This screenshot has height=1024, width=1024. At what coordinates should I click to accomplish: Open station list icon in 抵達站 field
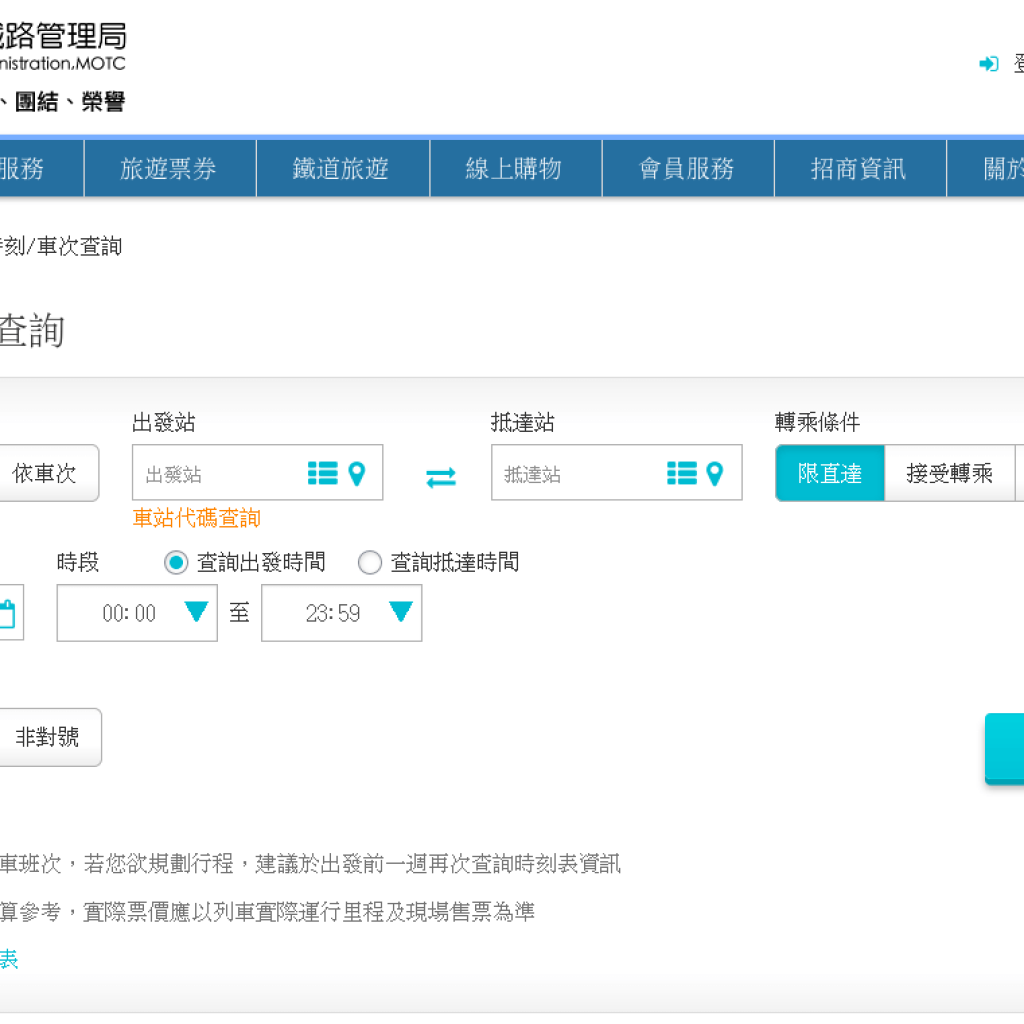(681, 473)
